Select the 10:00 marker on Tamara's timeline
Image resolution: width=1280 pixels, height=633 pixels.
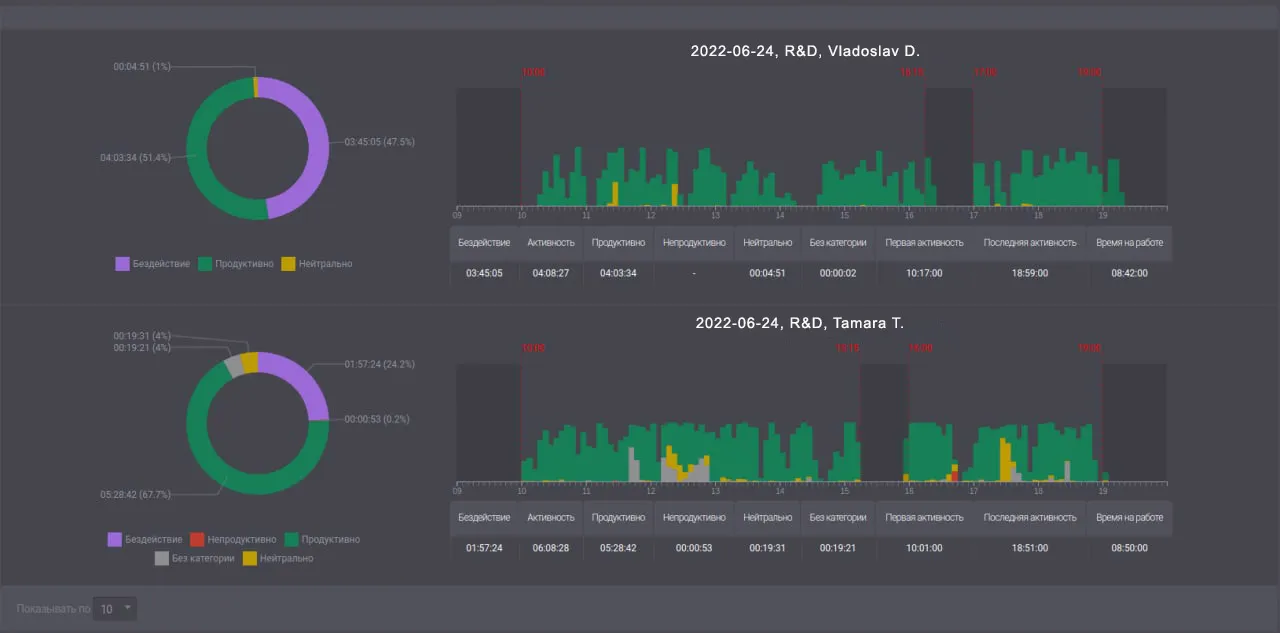(x=533, y=348)
